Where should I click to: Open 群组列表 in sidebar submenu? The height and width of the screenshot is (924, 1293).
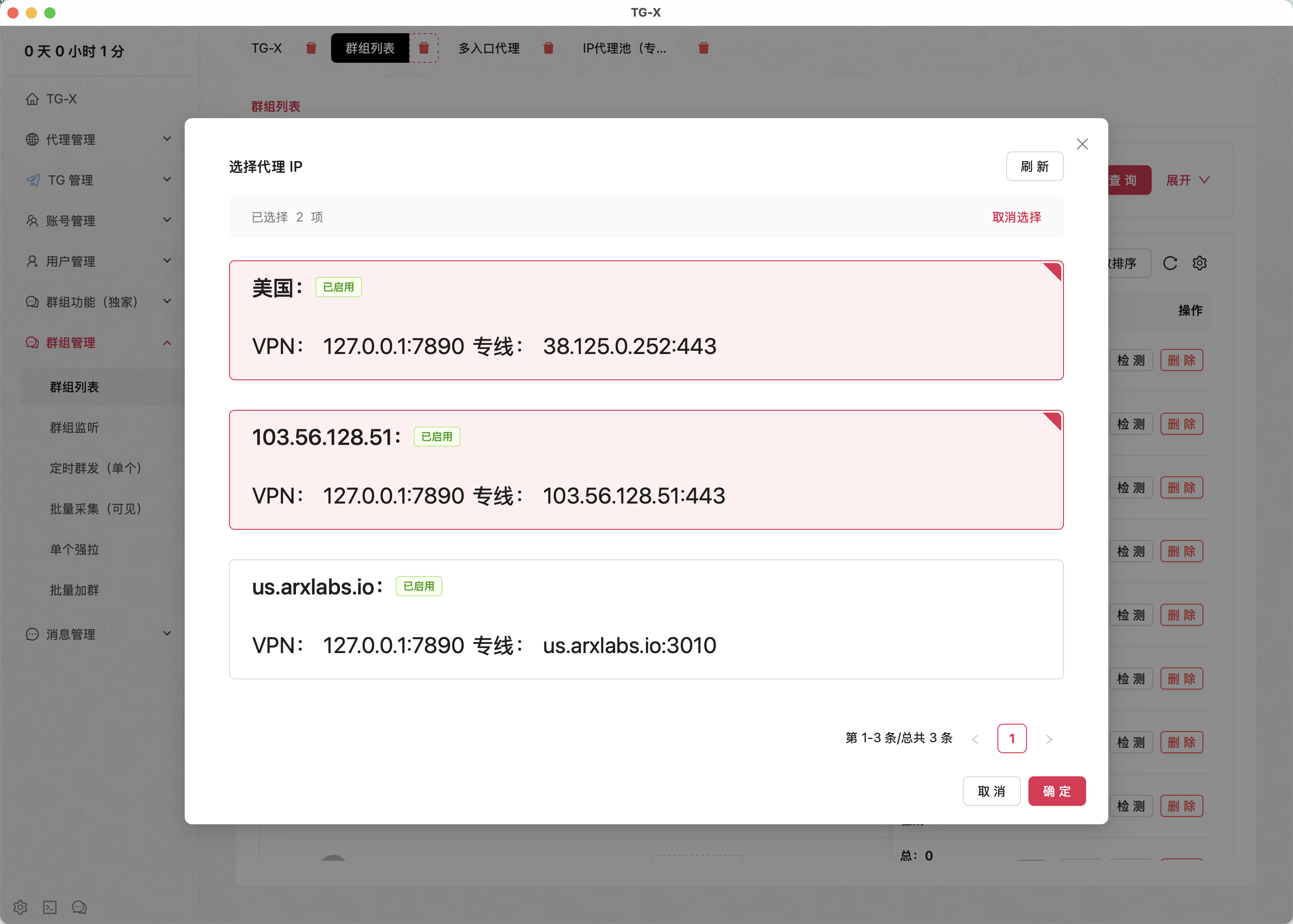click(x=74, y=387)
